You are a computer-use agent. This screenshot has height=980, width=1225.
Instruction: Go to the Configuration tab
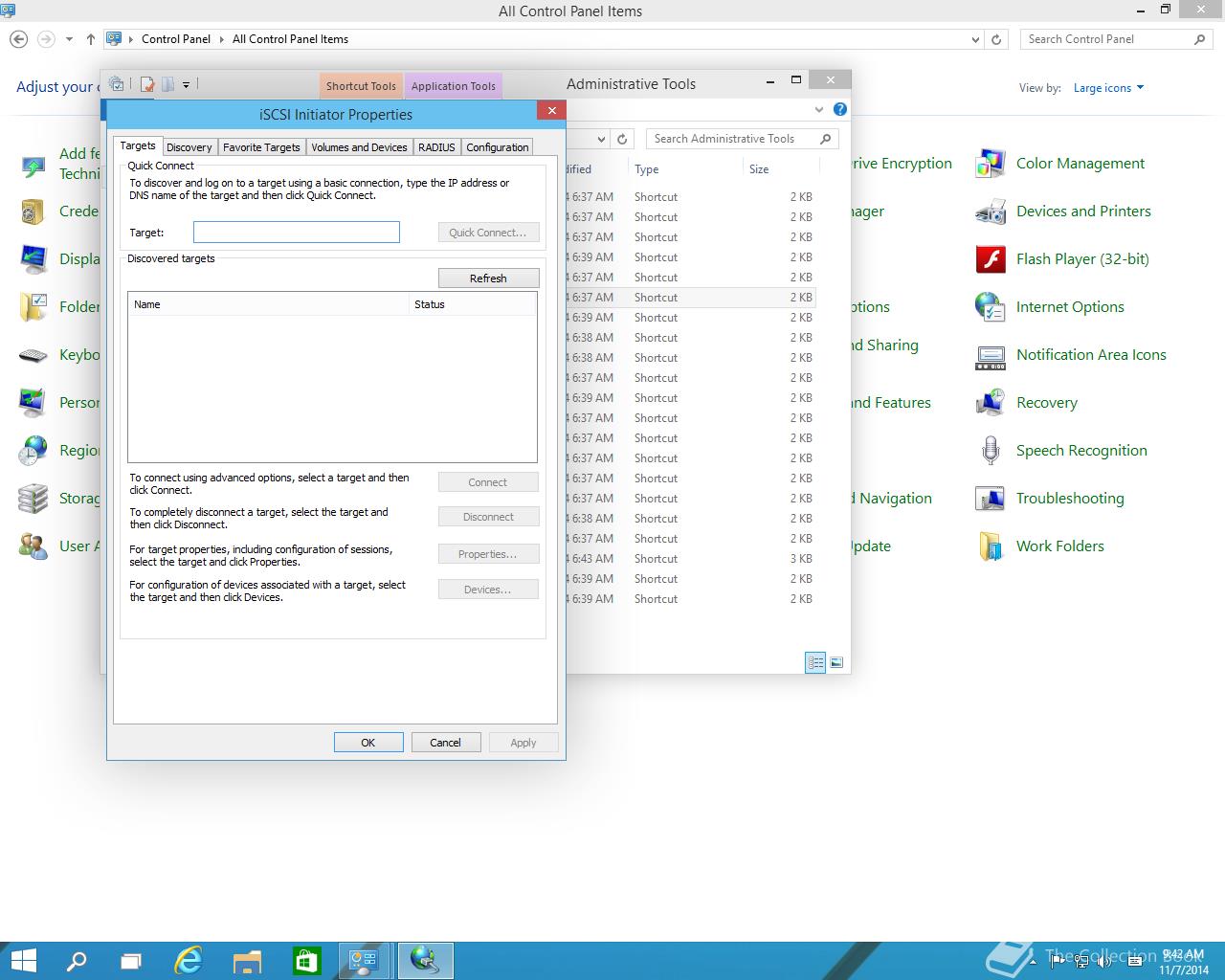(497, 147)
